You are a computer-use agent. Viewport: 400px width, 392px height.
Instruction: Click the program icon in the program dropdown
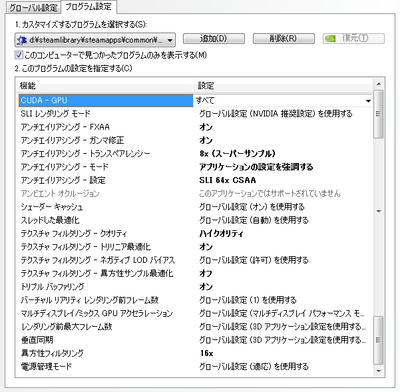[22, 40]
